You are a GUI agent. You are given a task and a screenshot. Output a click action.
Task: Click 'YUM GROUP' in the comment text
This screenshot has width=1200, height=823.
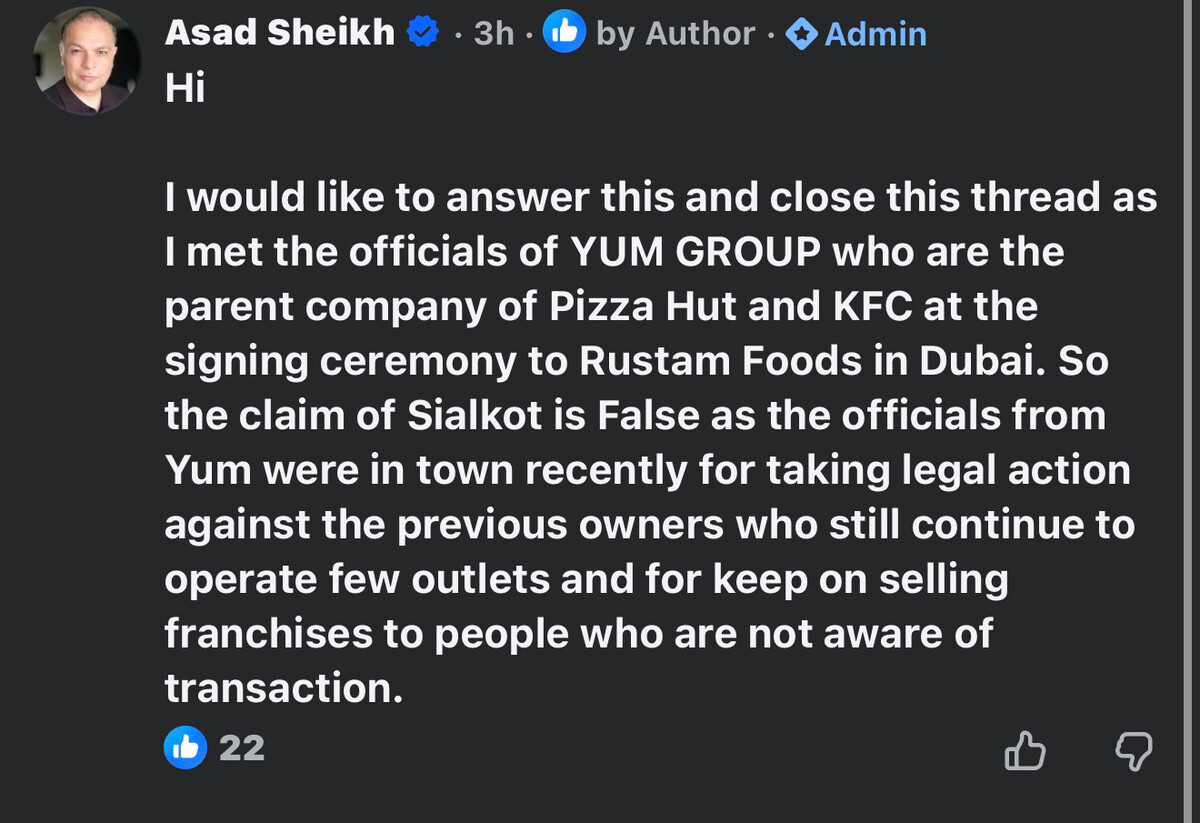point(697,253)
